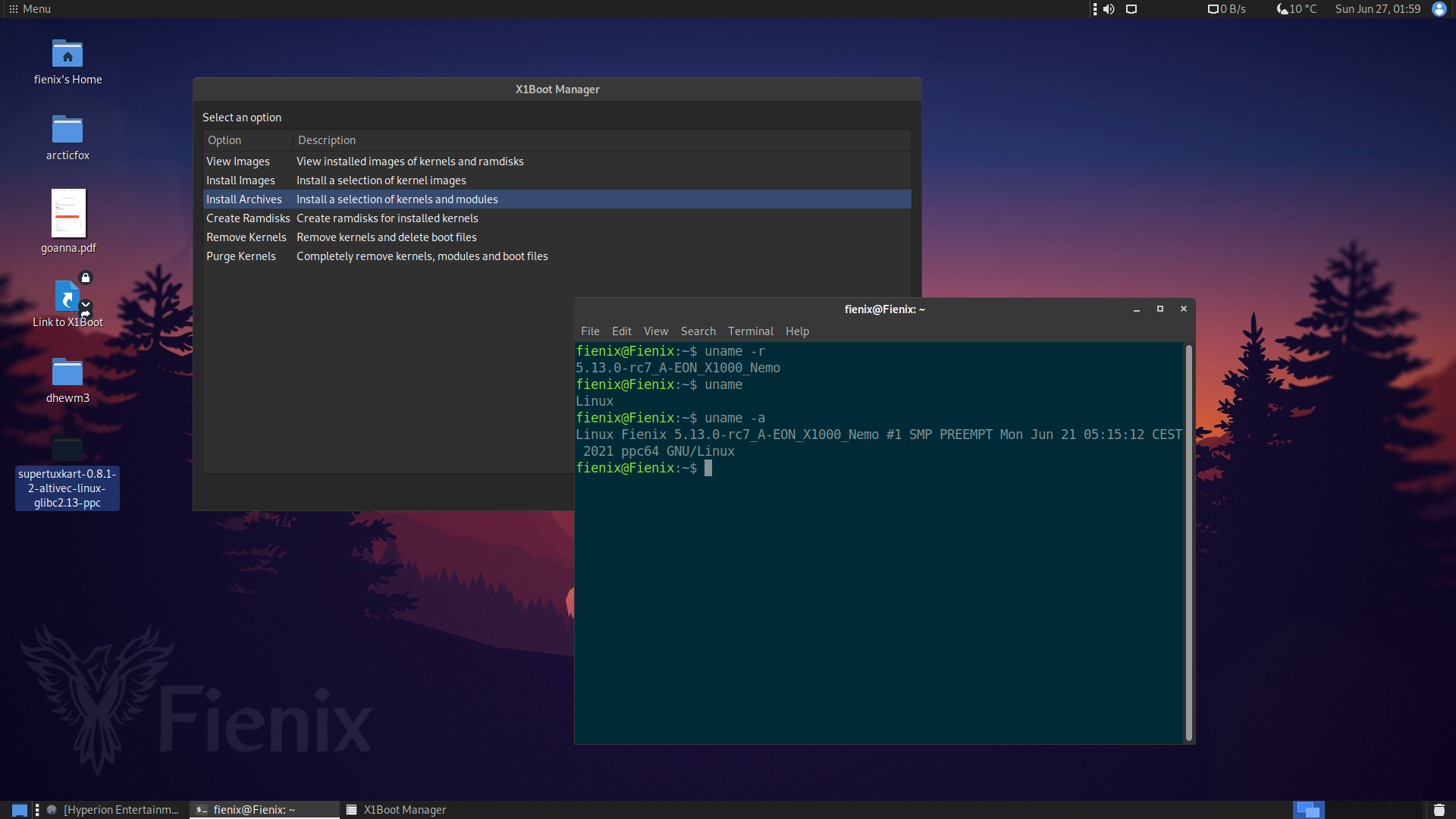Open the Search menu in terminal
This screenshot has width=1456, height=819.
coord(698,331)
